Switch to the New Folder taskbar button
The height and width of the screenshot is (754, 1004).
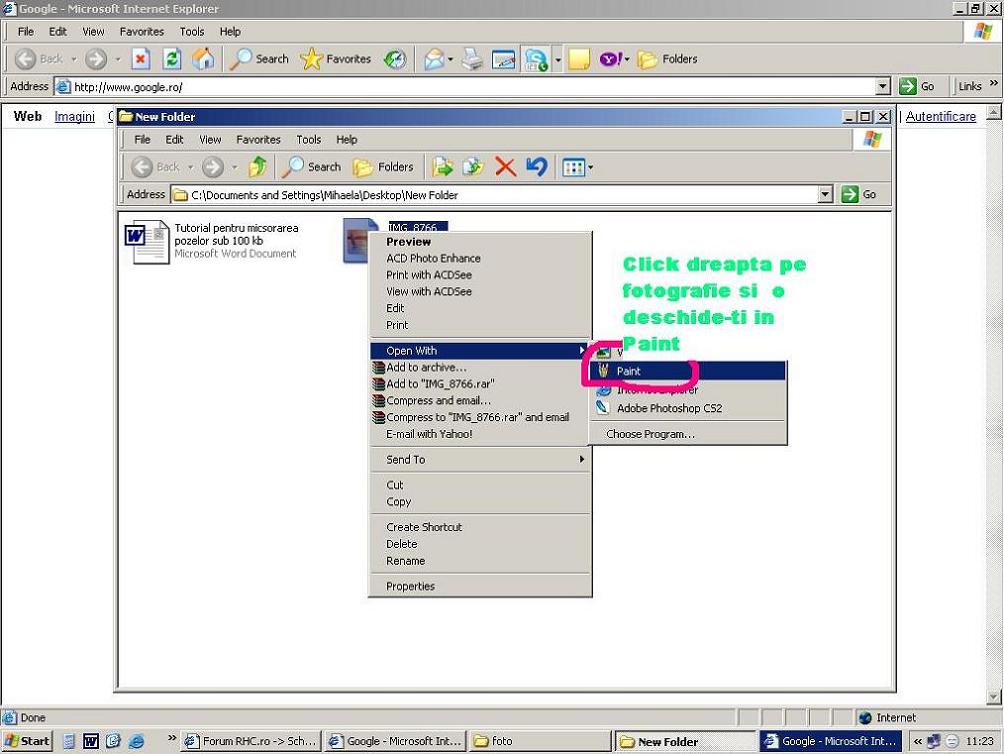pos(686,741)
